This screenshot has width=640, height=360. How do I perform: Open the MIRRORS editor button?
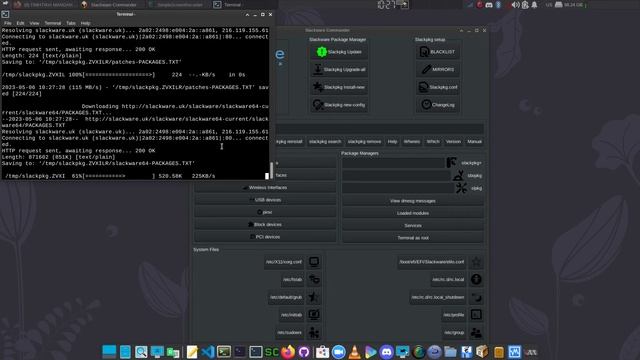[438, 69]
